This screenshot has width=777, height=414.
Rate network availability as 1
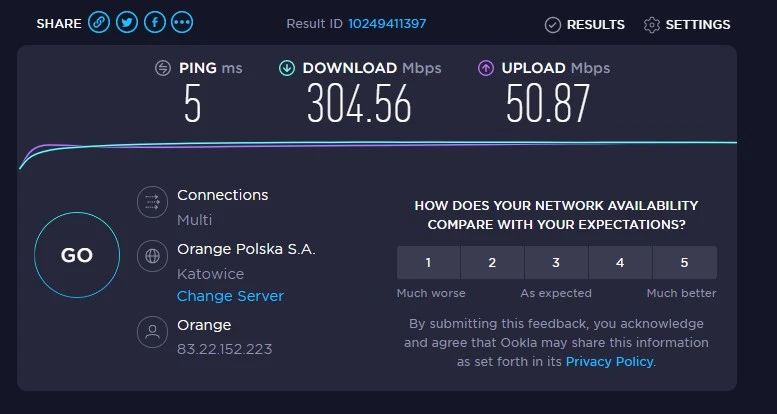point(428,262)
